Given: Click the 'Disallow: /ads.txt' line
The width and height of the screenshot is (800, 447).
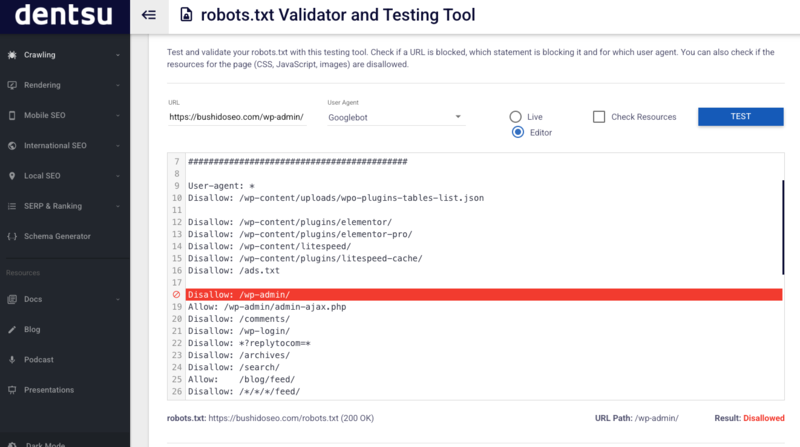Looking at the screenshot, I should click(234, 270).
